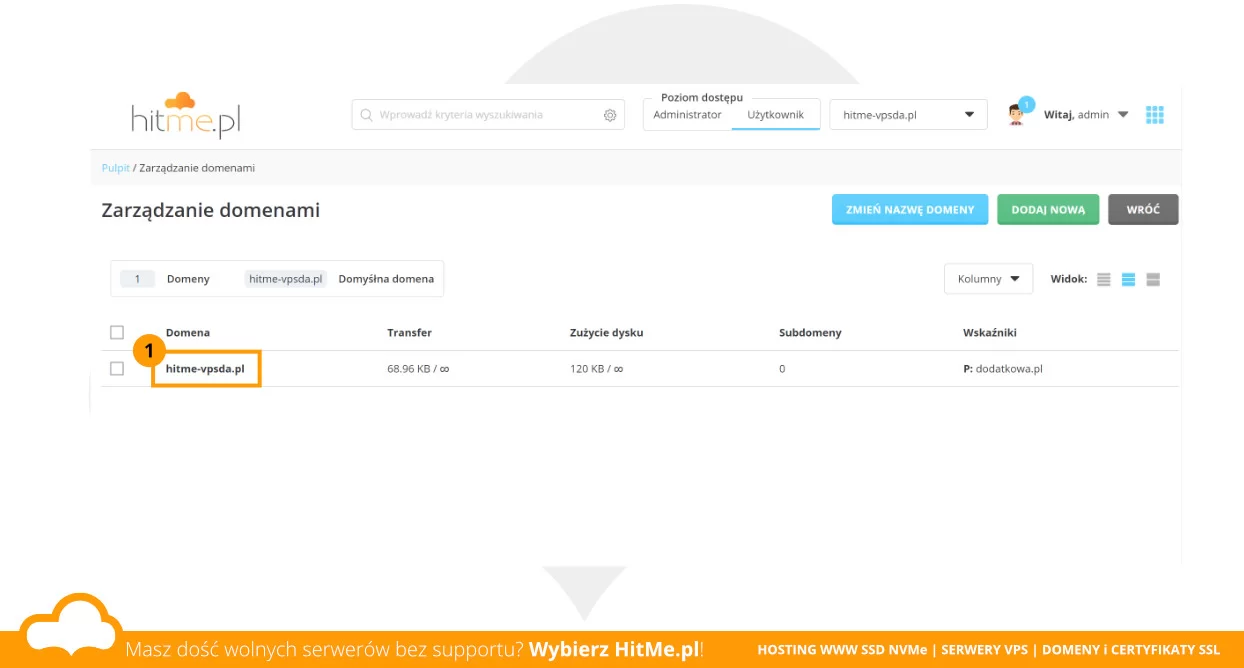Open the hitme-vpsda.pl domain selector dropdown
Screen dimensions: 1244x668
908,115
